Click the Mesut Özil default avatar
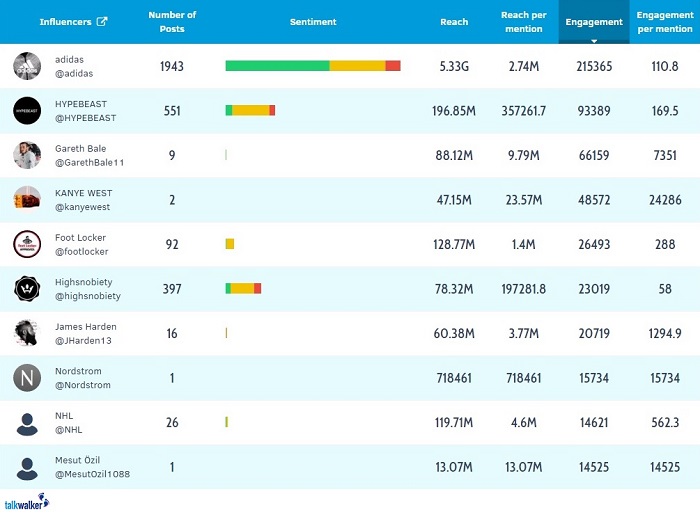The width and height of the screenshot is (700, 519). (x=27, y=467)
